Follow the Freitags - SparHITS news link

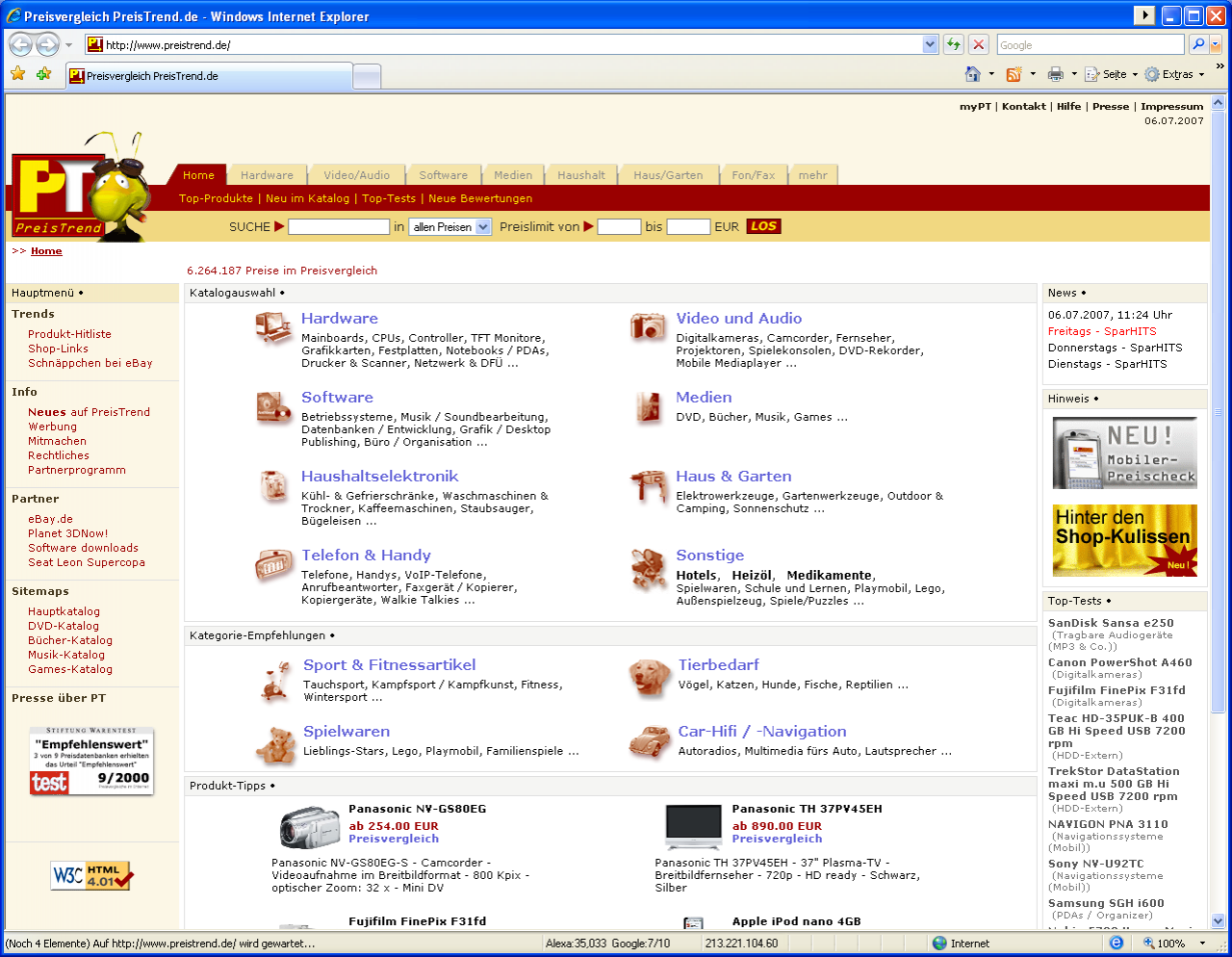coord(1102,331)
